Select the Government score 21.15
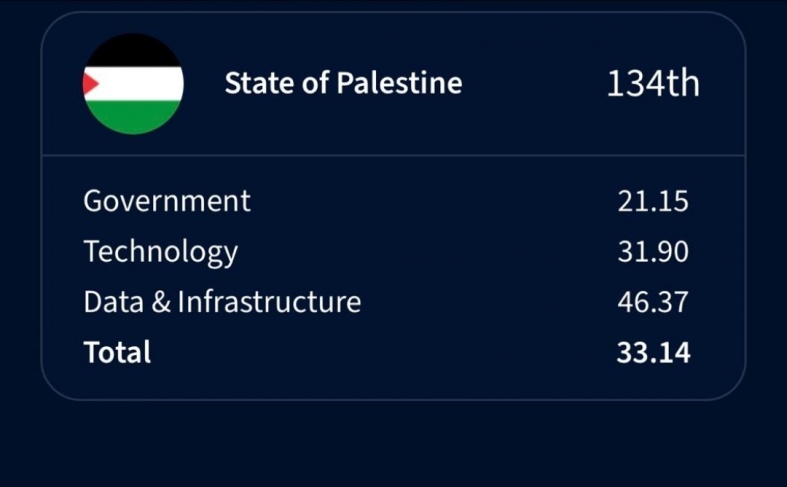This screenshot has width=787, height=487. 653,201
